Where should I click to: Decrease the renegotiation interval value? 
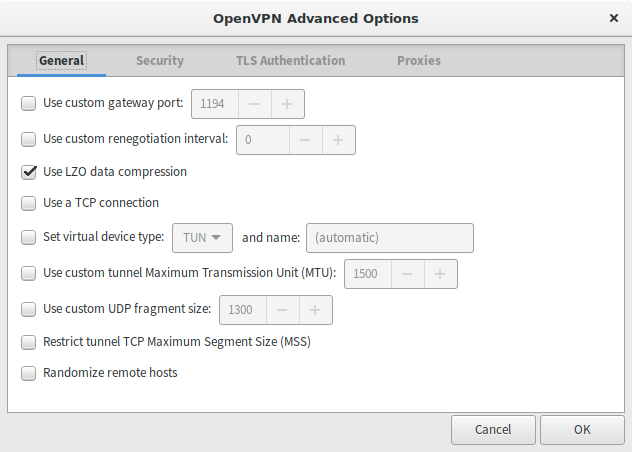pos(306,140)
